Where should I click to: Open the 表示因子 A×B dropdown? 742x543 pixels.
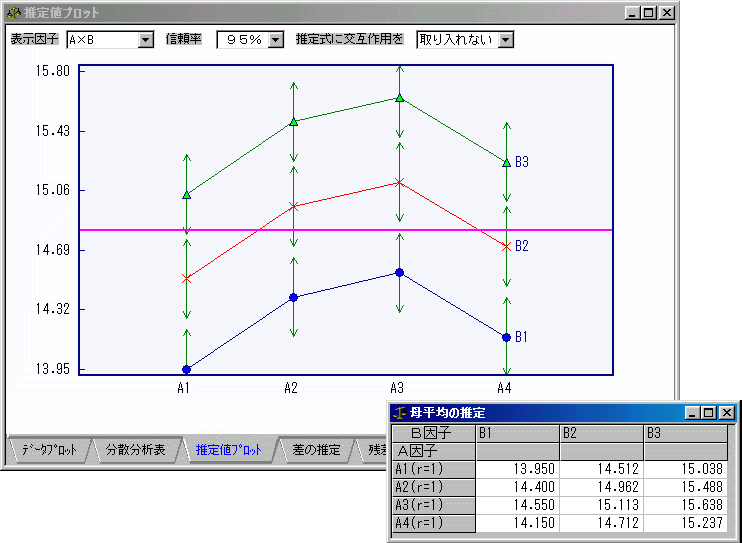pos(145,40)
